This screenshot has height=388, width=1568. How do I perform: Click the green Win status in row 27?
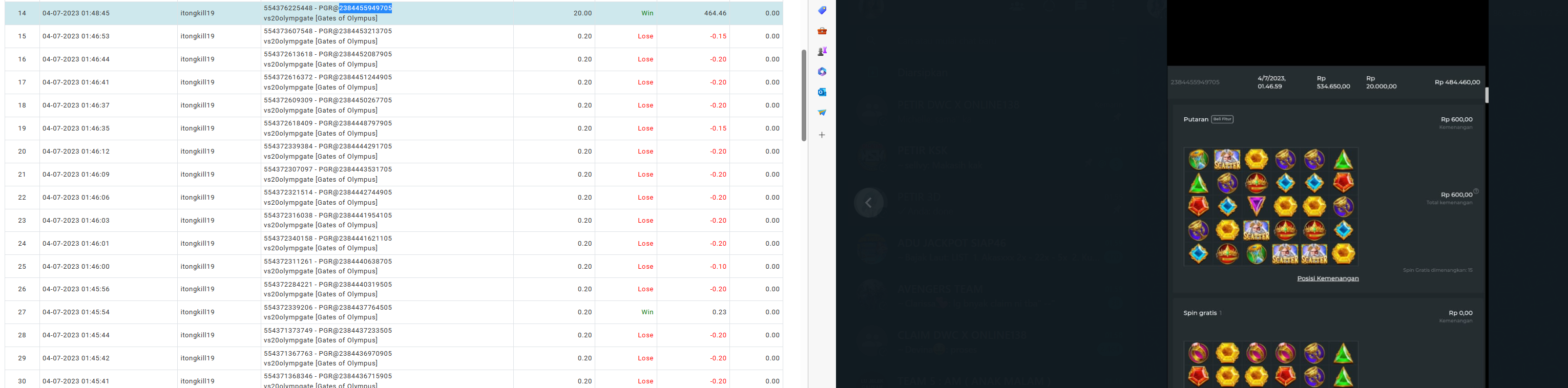tap(647, 312)
